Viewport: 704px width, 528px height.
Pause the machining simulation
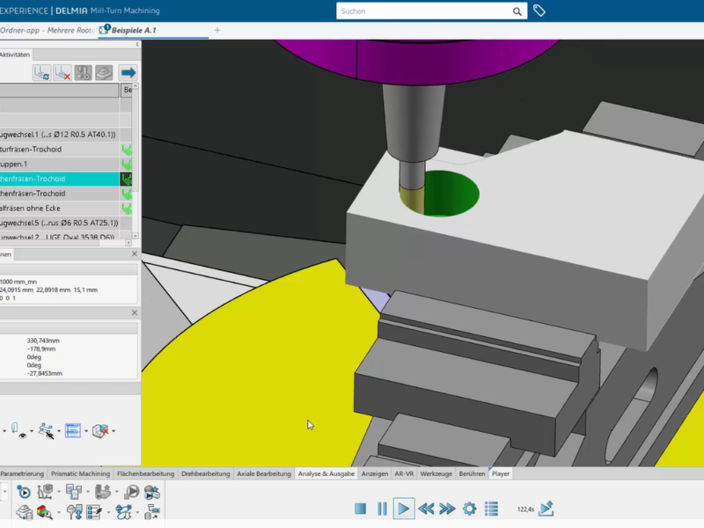pos(382,509)
